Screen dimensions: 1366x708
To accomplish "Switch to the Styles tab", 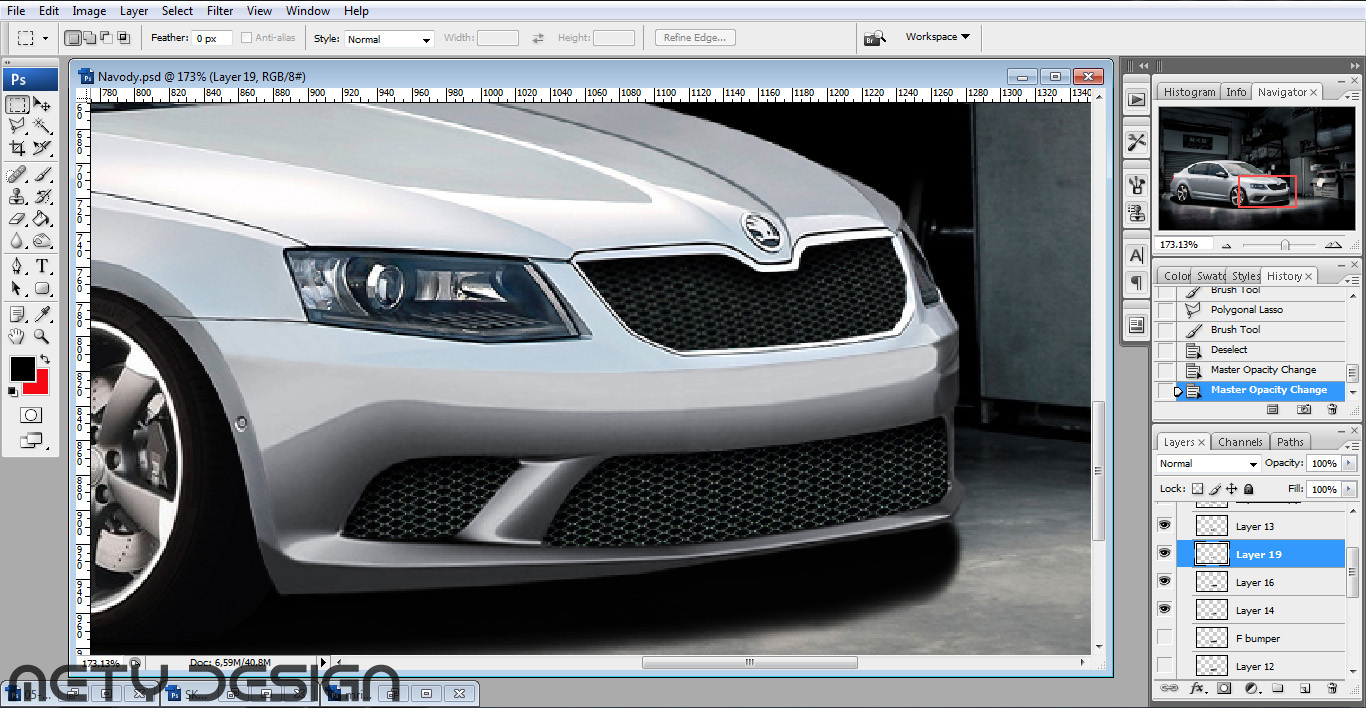I will [x=1245, y=276].
